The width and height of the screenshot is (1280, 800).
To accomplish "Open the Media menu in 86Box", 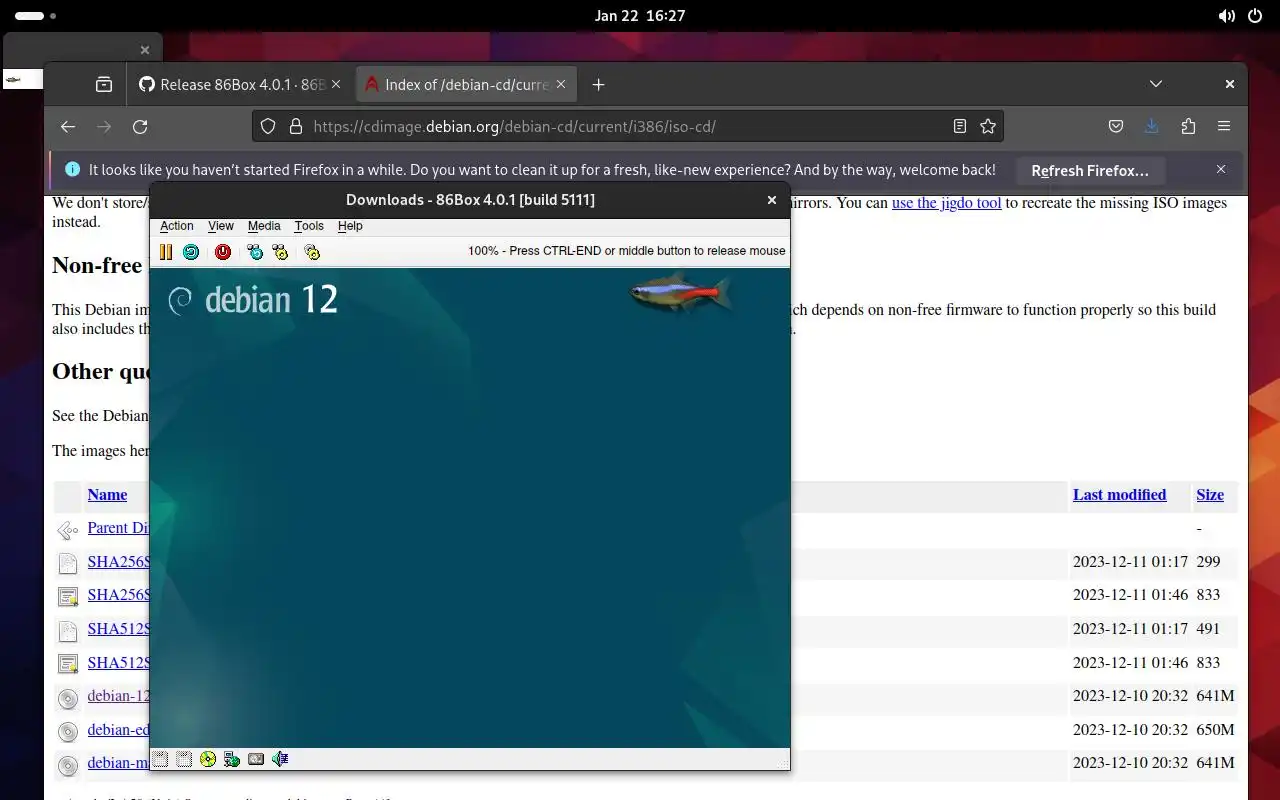I will click(x=264, y=226).
